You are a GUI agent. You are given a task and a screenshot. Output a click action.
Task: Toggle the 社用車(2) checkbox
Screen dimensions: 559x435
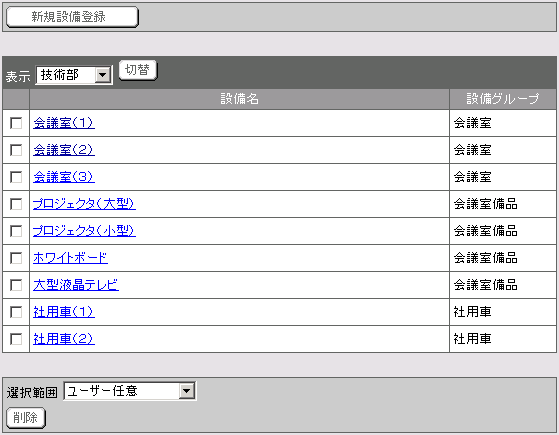[16, 339]
